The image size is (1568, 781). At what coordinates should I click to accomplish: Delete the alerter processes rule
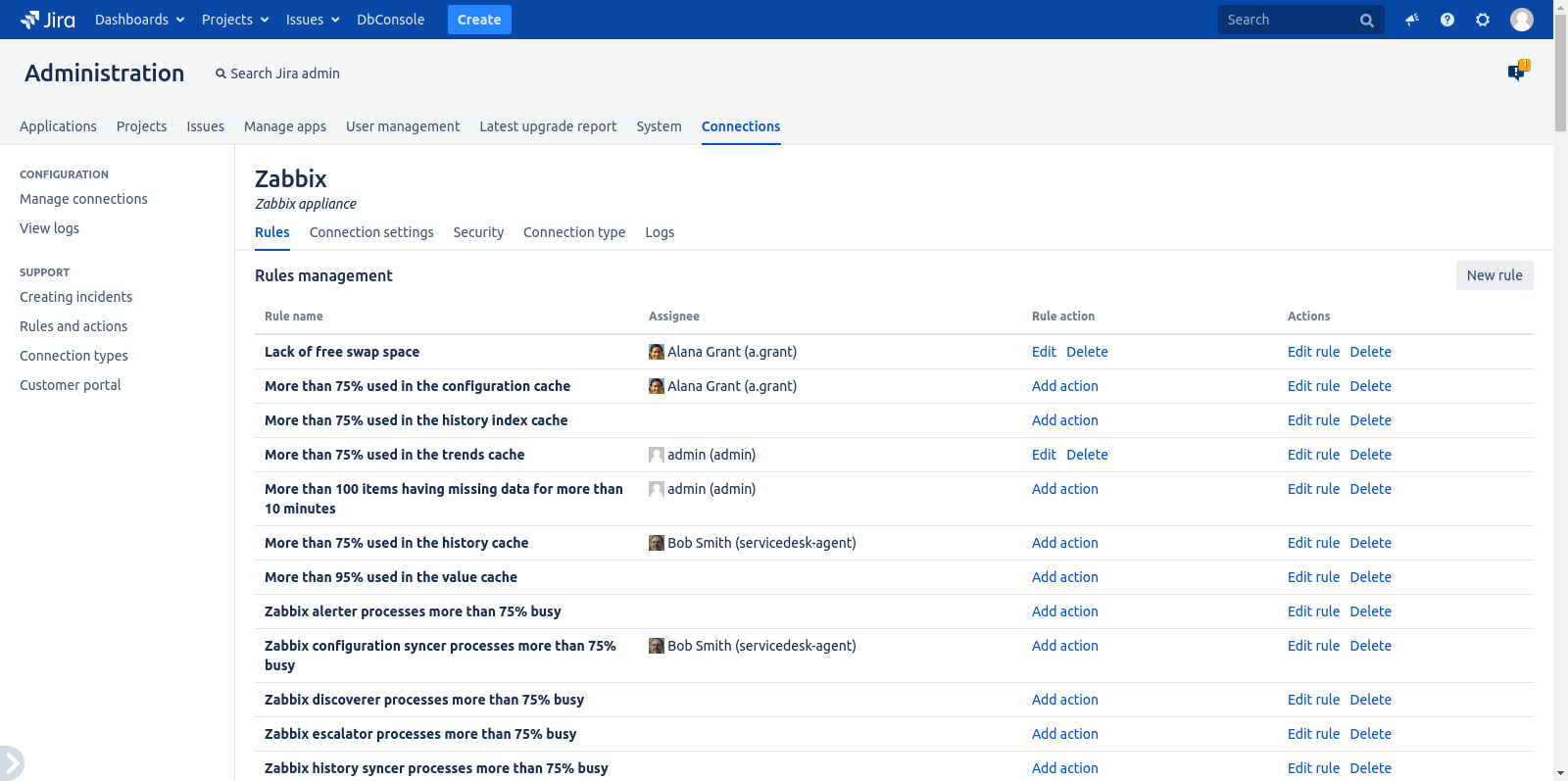coord(1370,611)
